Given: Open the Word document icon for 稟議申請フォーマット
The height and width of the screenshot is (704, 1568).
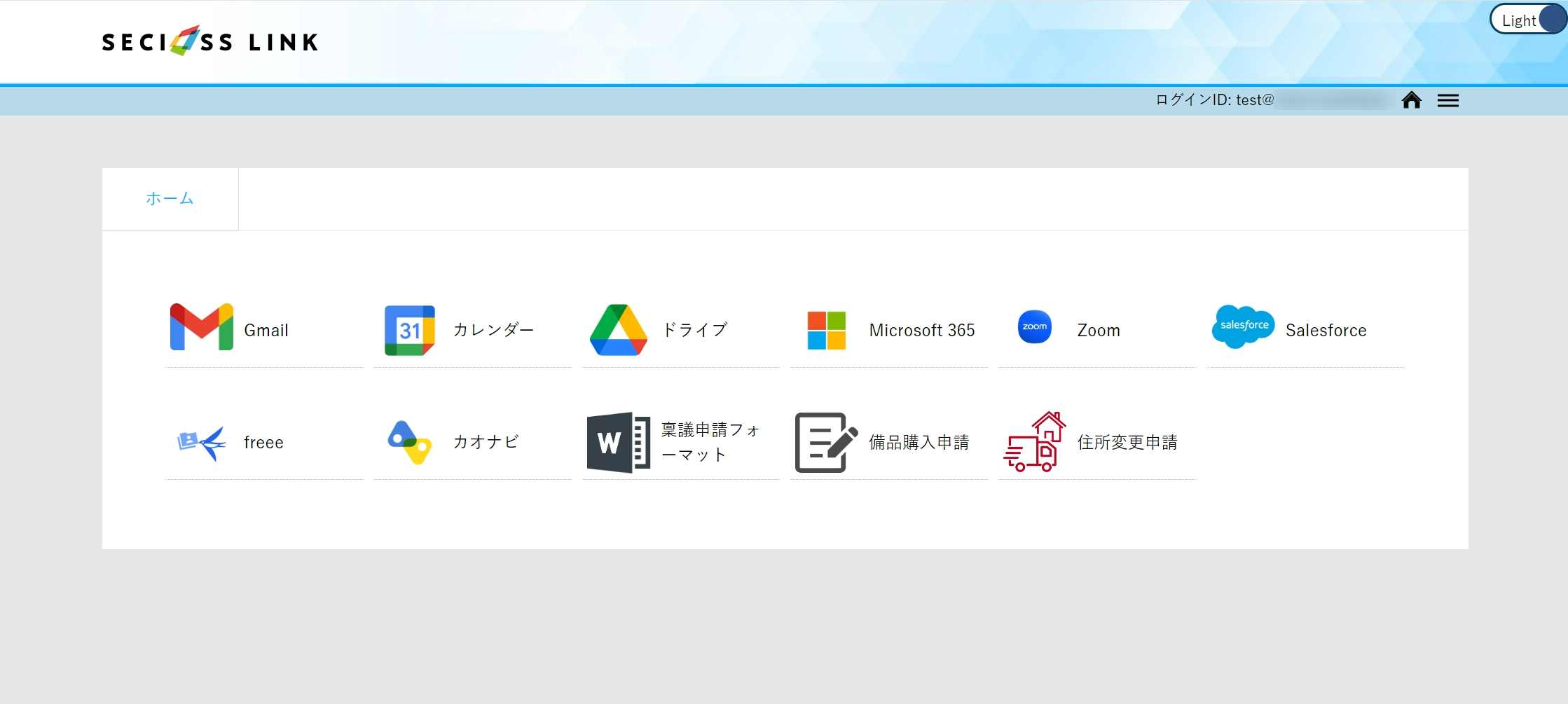Looking at the screenshot, I should [x=618, y=442].
